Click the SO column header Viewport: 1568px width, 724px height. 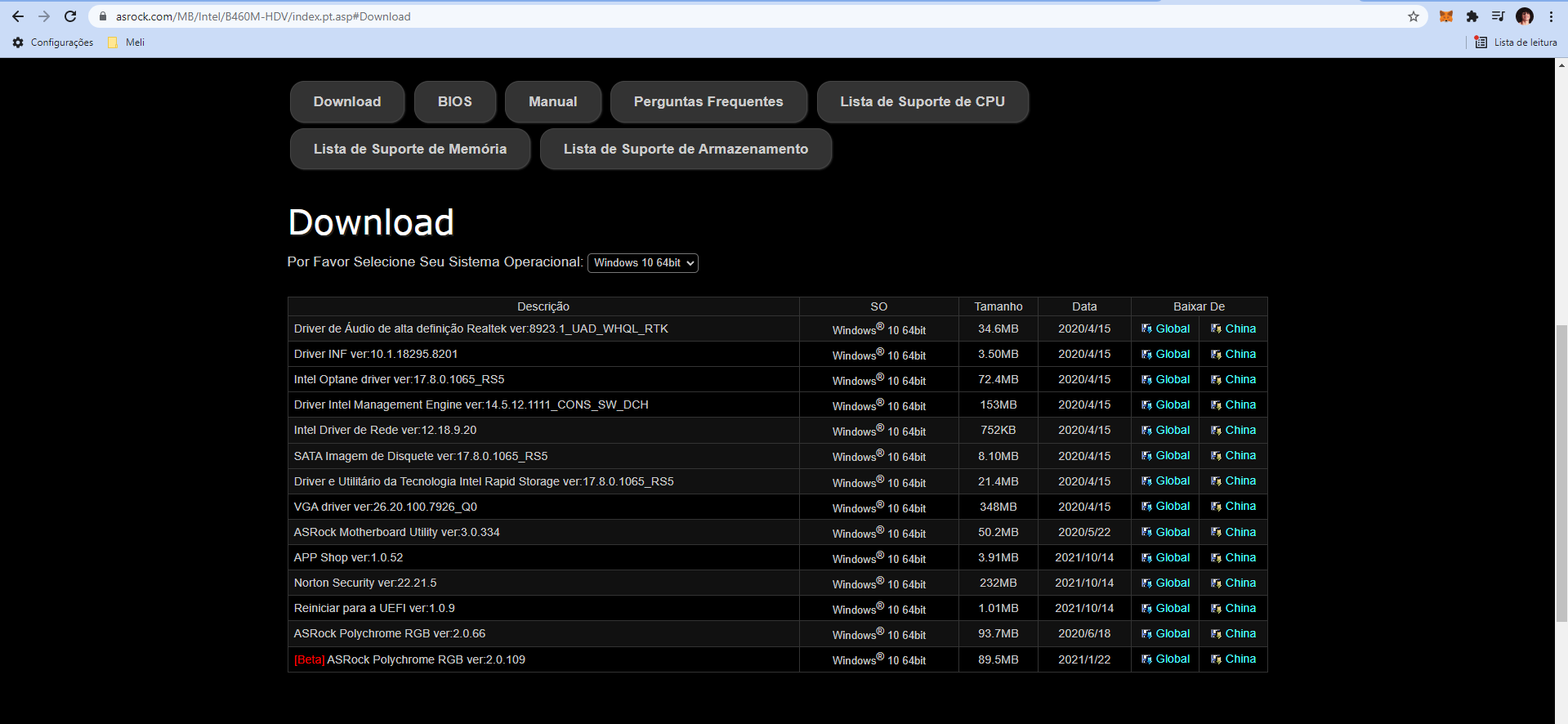coord(878,306)
